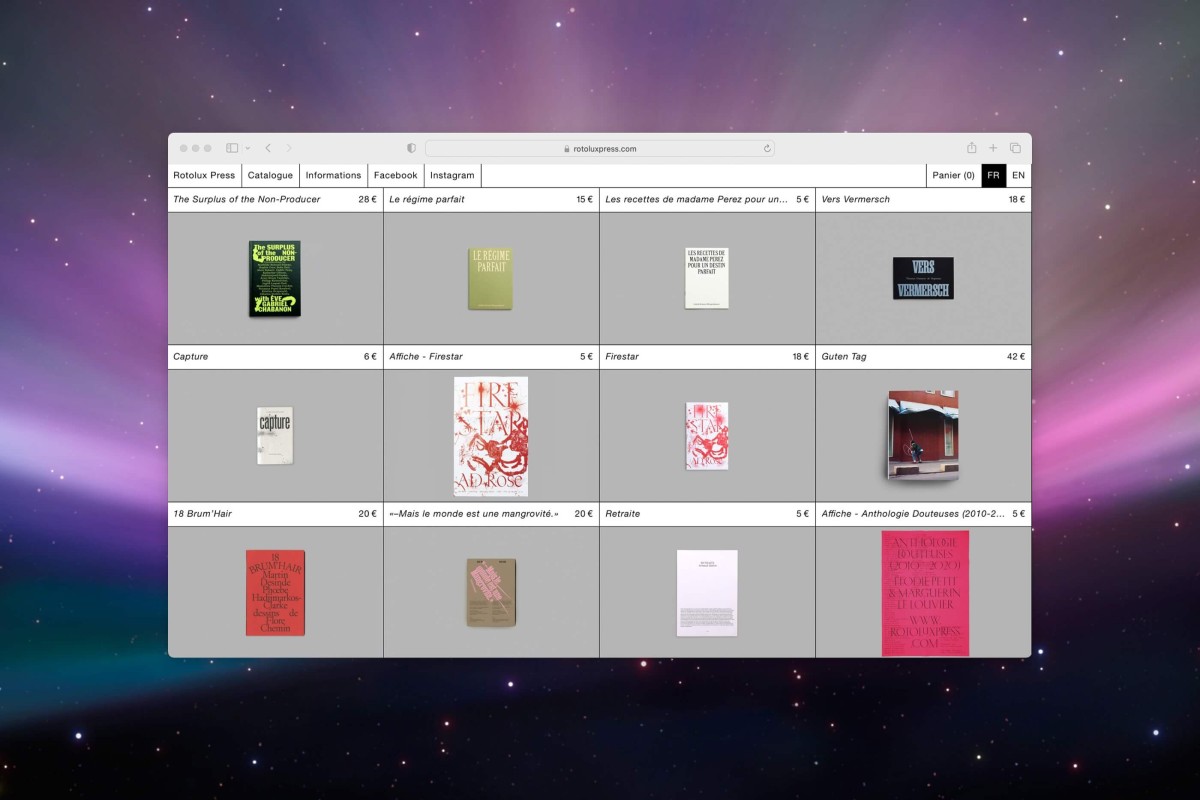1200x800 pixels.
Task: Switch language to EN
Action: click(1018, 175)
